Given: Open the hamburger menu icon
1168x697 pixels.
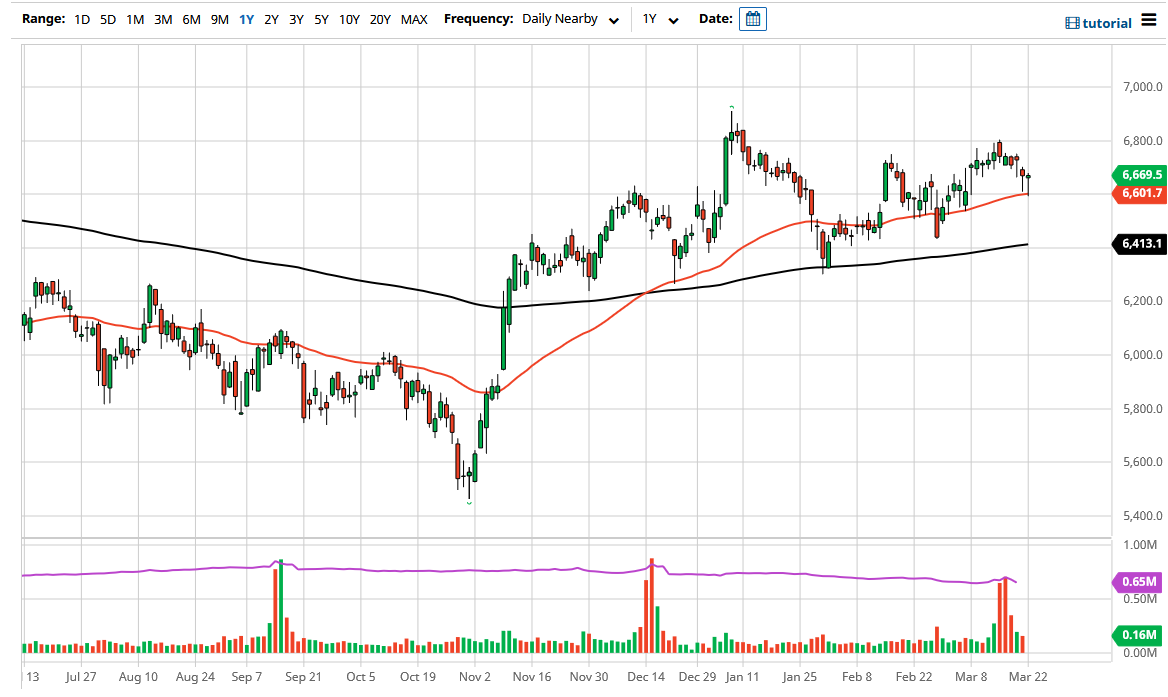Looking at the screenshot, I should click(1149, 20).
